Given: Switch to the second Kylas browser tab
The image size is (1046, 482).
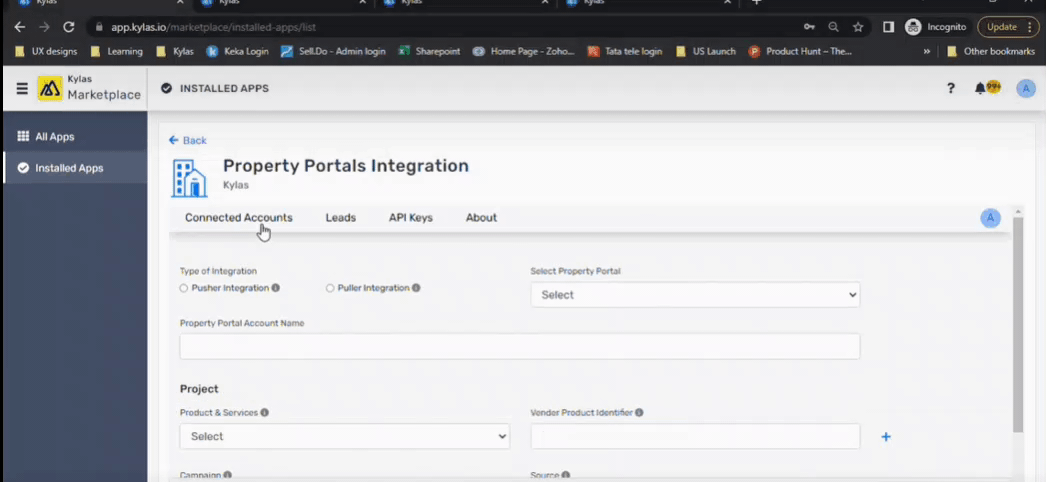Looking at the screenshot, I should tap(285, 3).
